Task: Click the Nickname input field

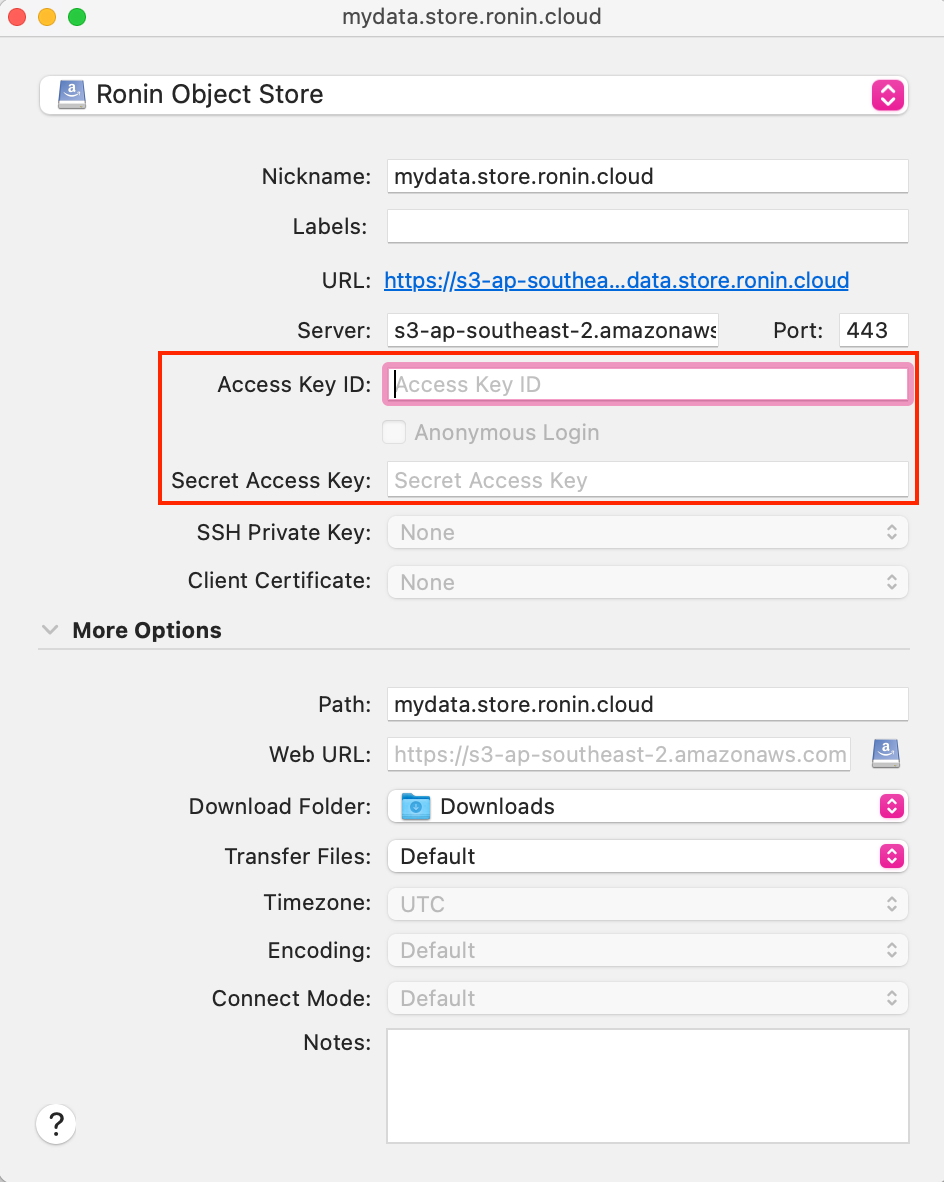Action: click(648, 176)
